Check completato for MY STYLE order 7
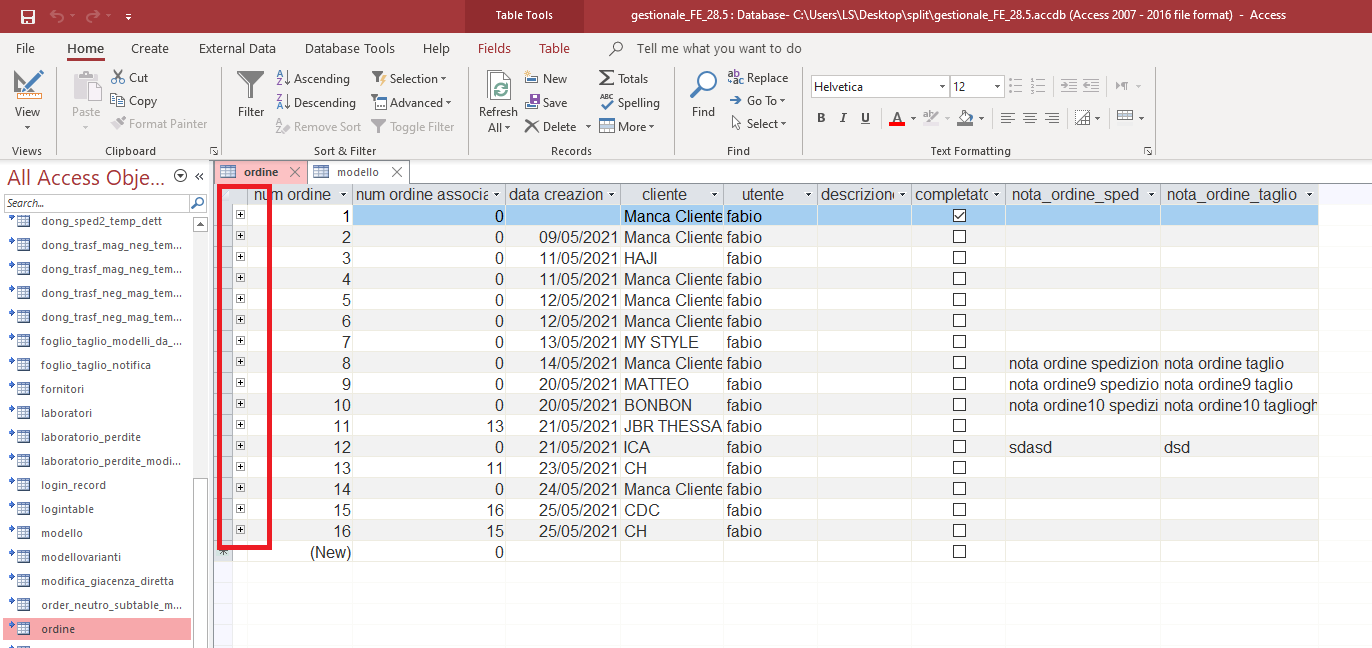This screenshot has width=1372, height=648. (959, 342)
